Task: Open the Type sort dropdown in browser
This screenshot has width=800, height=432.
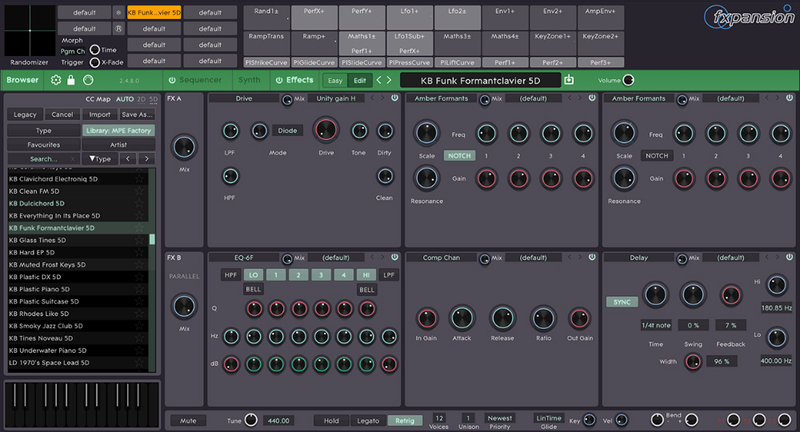Action: tap(101, 158)
